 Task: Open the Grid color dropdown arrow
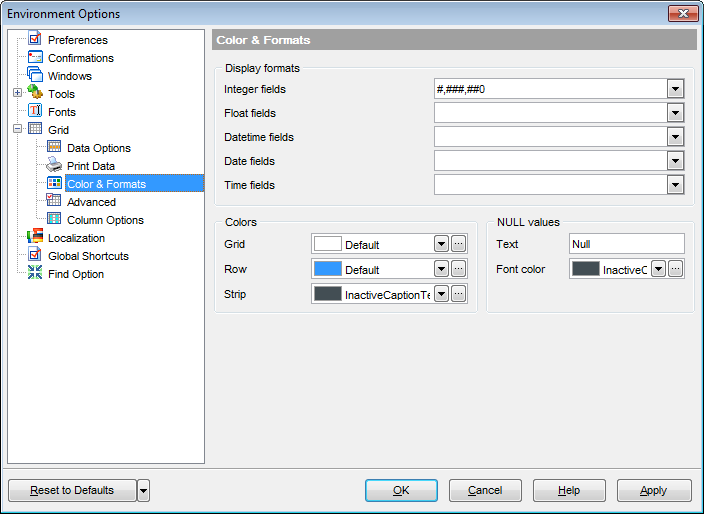pyautogui.click(x=441, y=244)
